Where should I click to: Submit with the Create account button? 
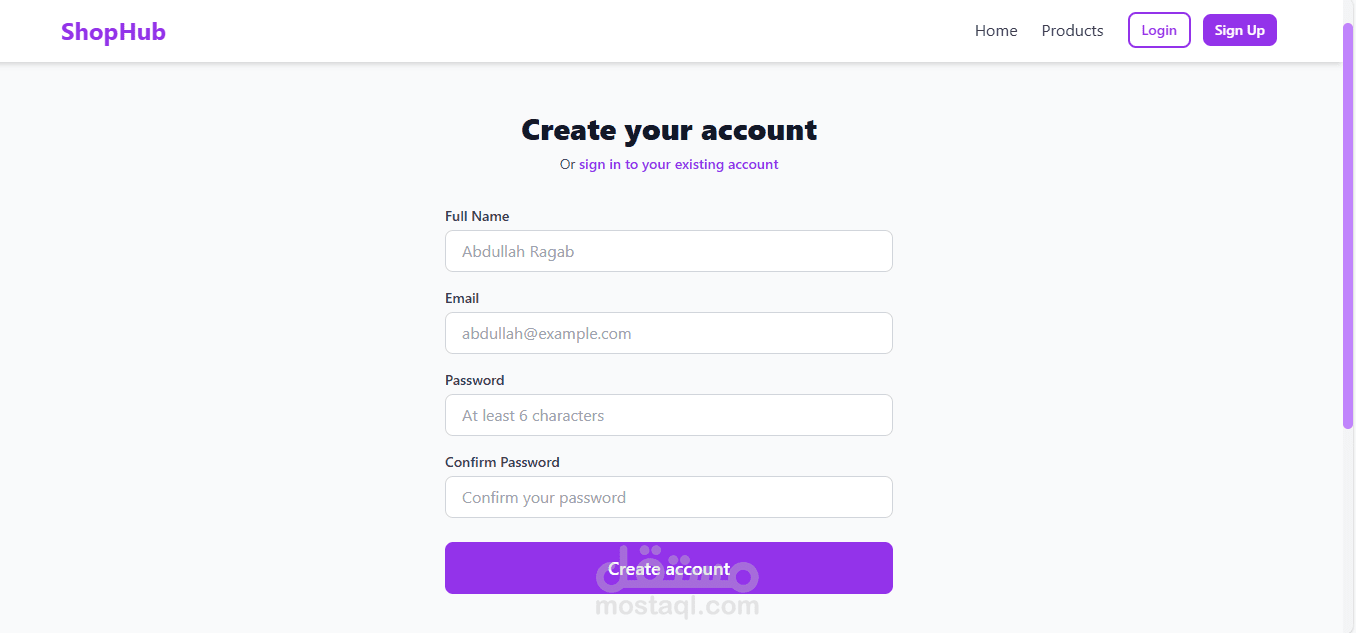click(668, 568)
